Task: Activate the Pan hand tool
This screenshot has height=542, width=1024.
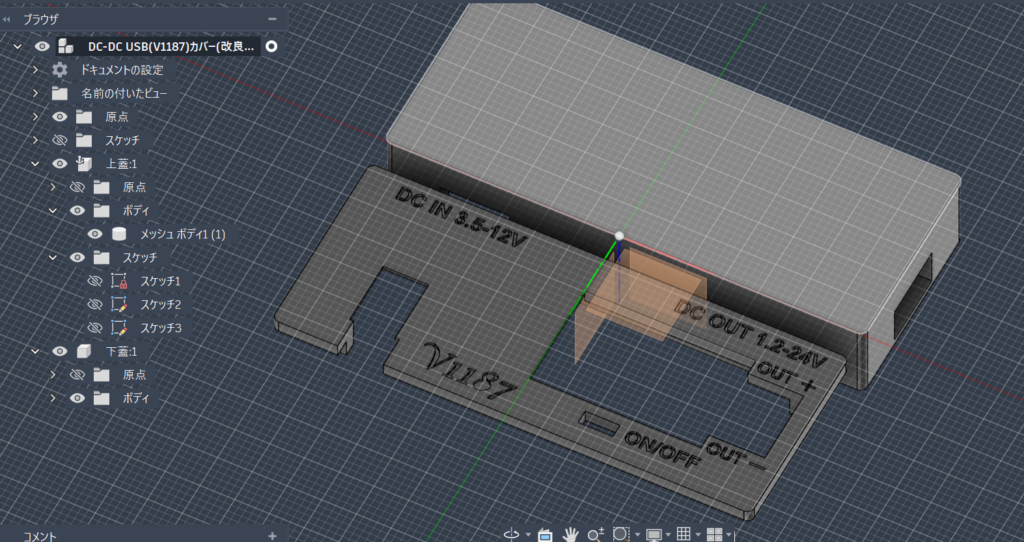Action: click(571, 534)
